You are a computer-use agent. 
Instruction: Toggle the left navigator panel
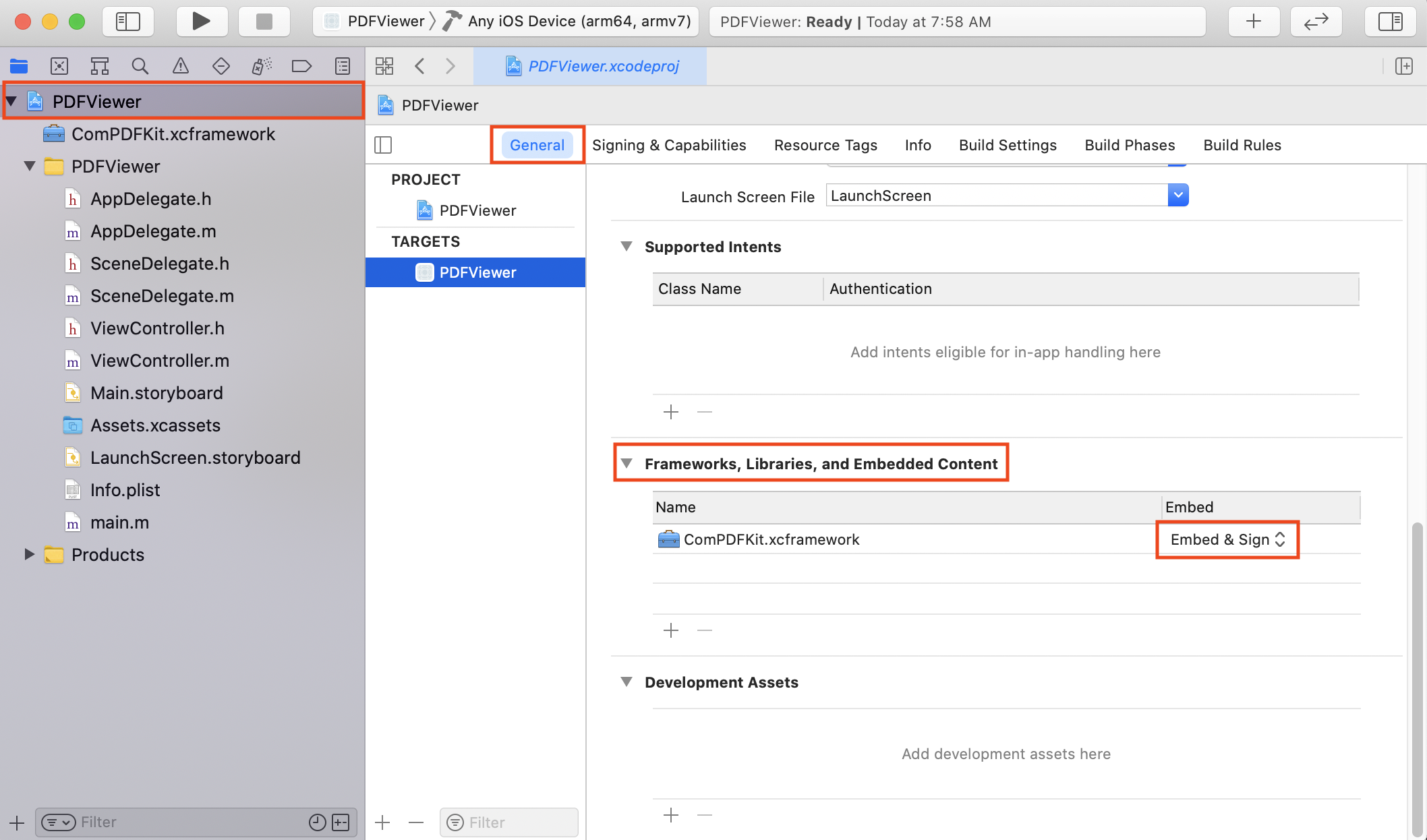coord(128,22)
